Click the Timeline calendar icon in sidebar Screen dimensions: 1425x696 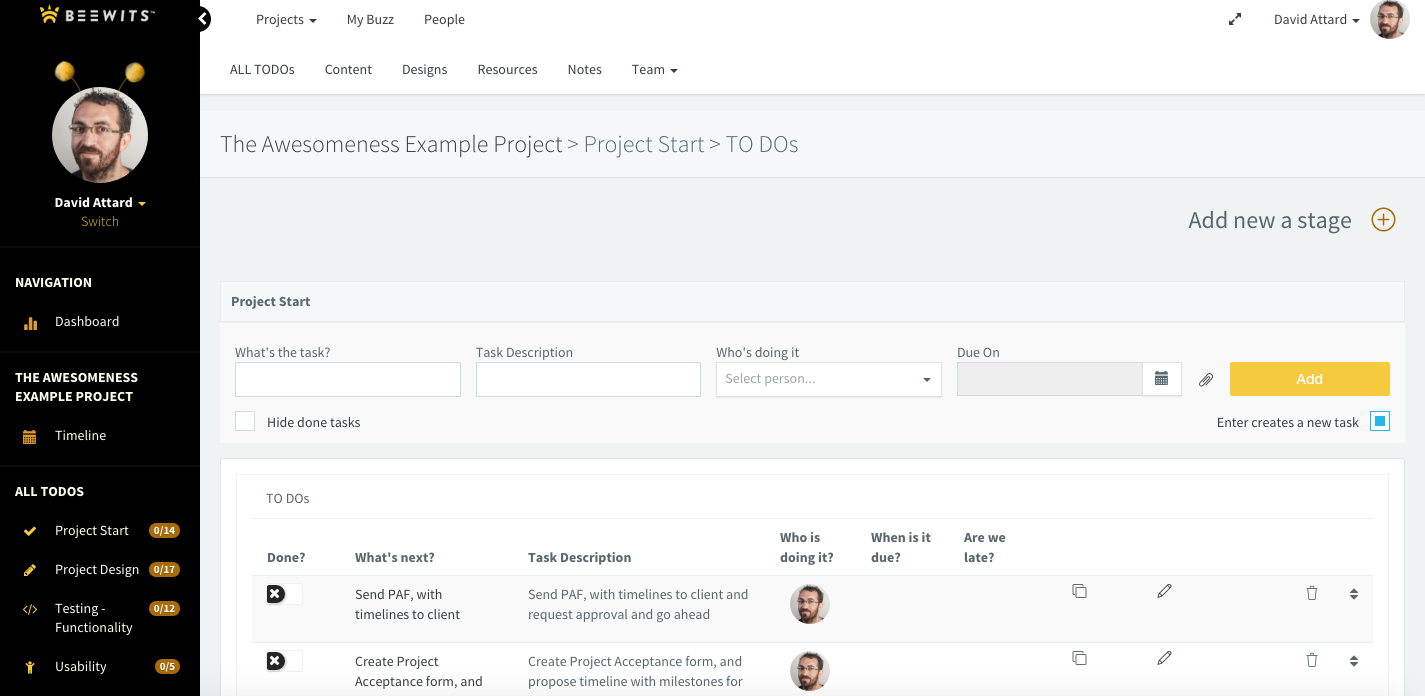tap(30, 436)
